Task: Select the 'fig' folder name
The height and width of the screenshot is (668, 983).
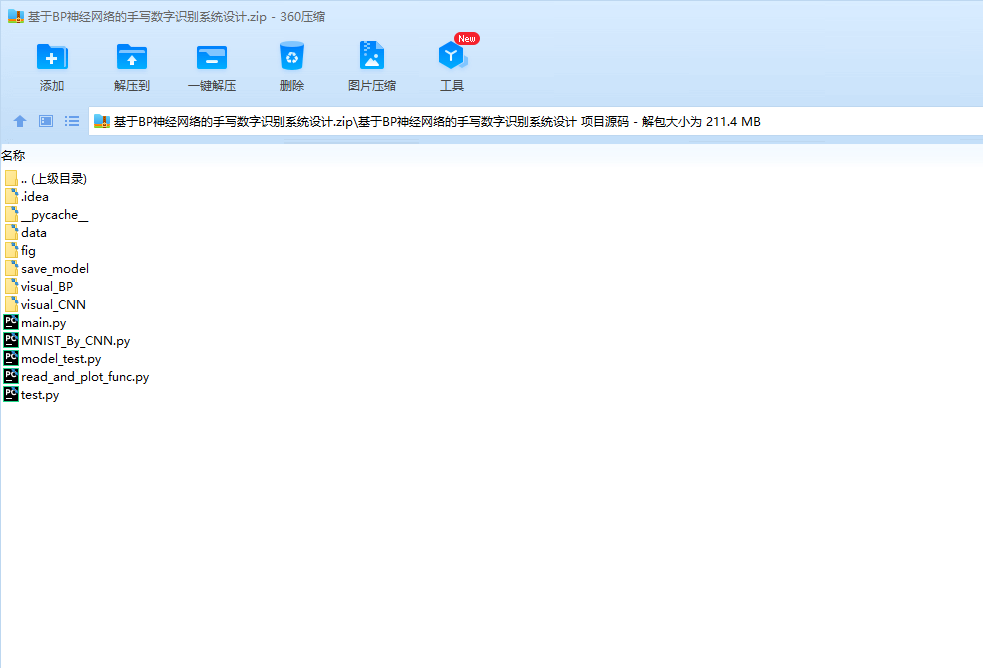Action: (28, 251)
